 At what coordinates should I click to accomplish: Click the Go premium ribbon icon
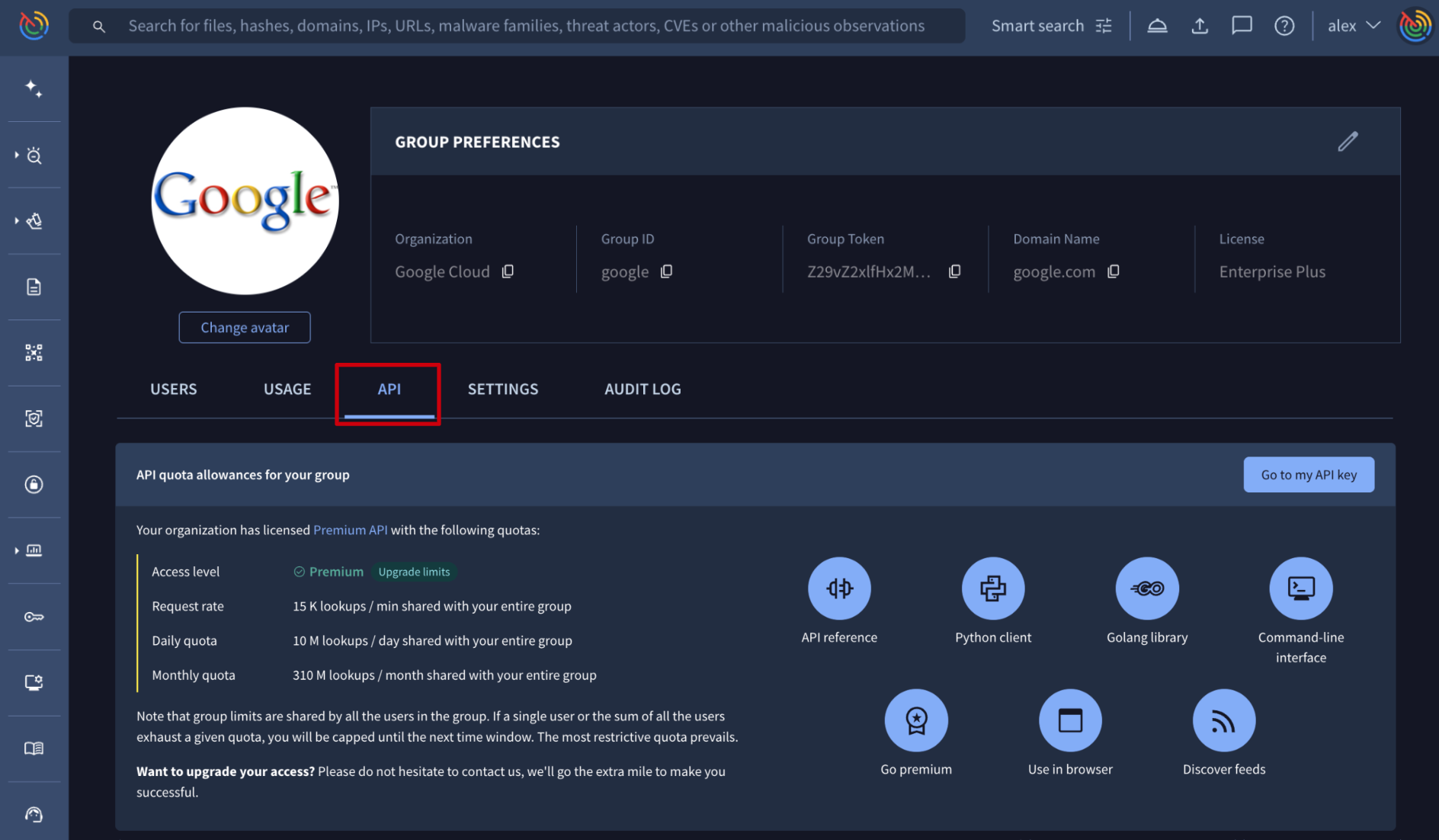click(916, 720)
